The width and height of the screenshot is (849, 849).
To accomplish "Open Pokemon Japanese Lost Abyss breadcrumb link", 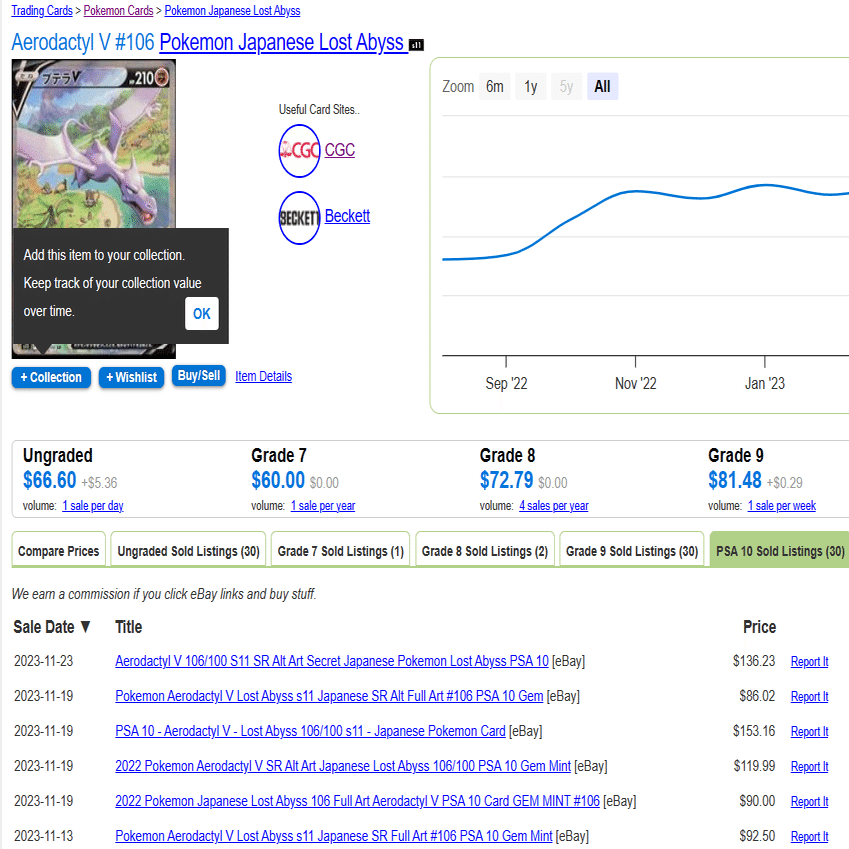I will 232,10.
